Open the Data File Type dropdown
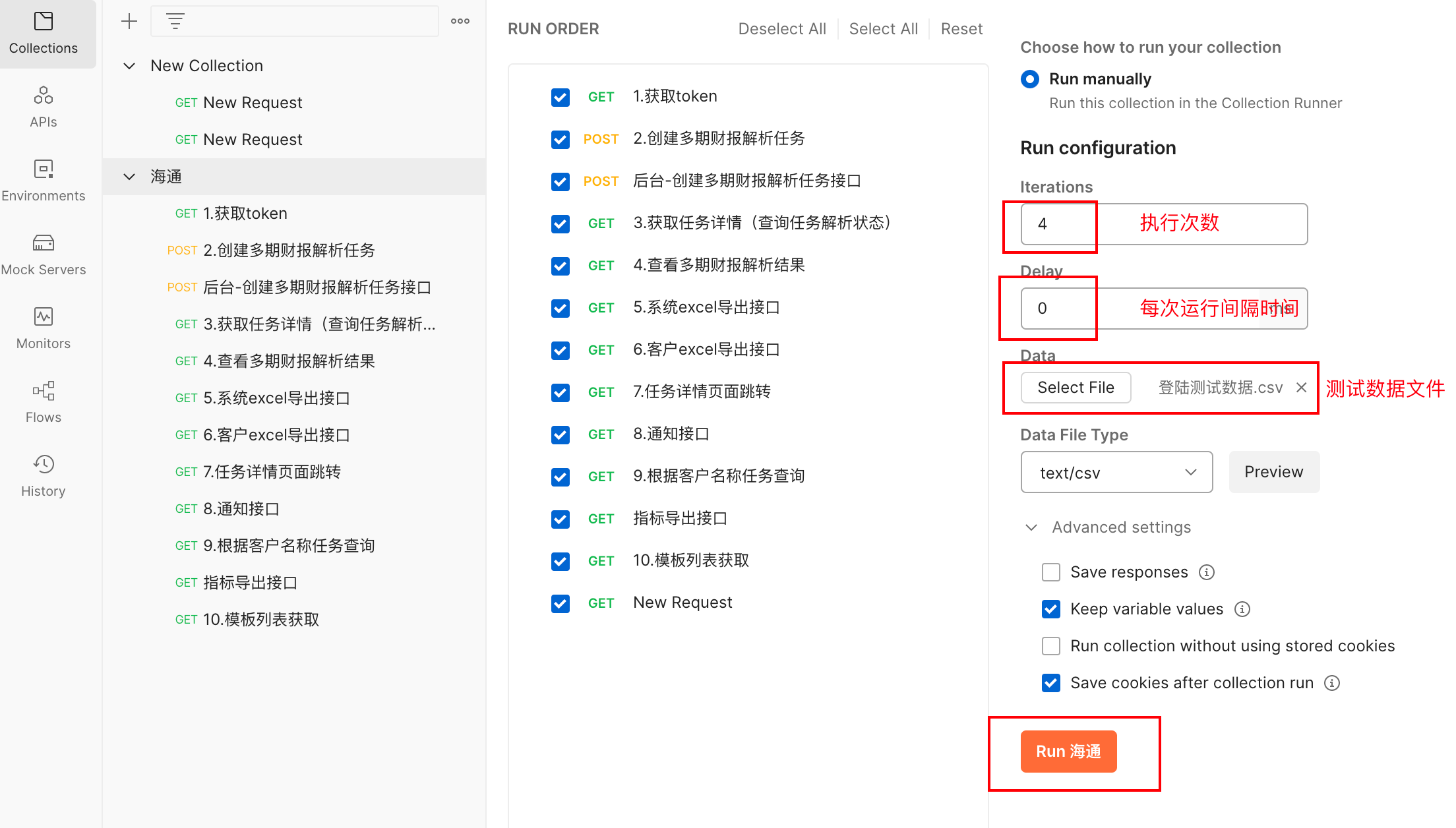1456x828 pixels. (1116, 472)
